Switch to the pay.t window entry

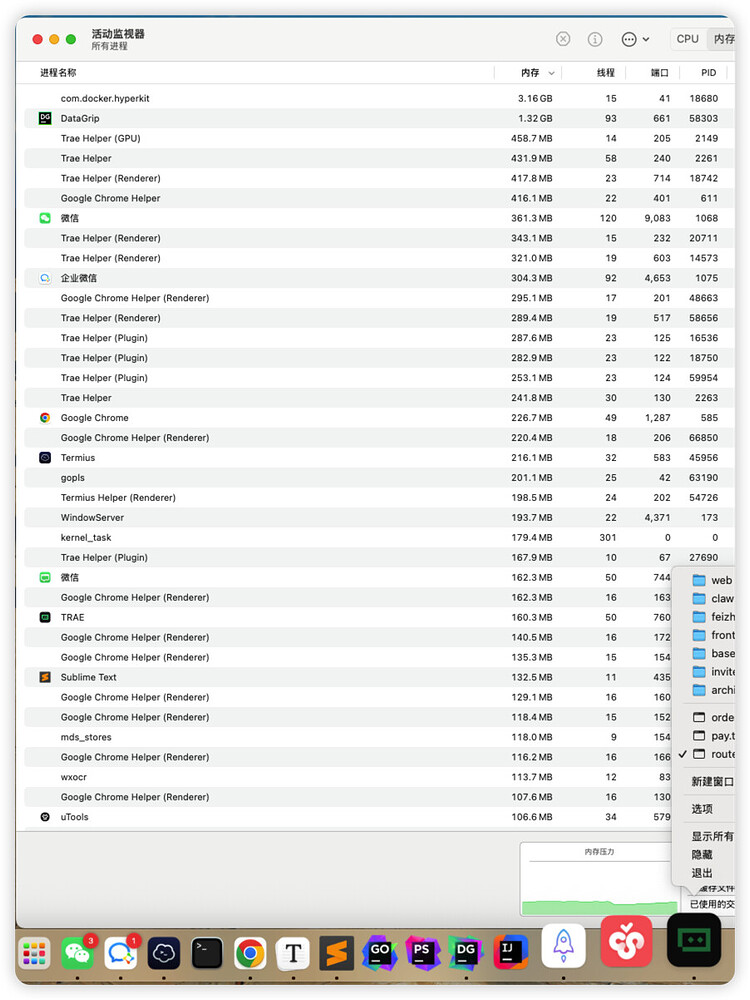pyautogui.click(x=712, y=736)
